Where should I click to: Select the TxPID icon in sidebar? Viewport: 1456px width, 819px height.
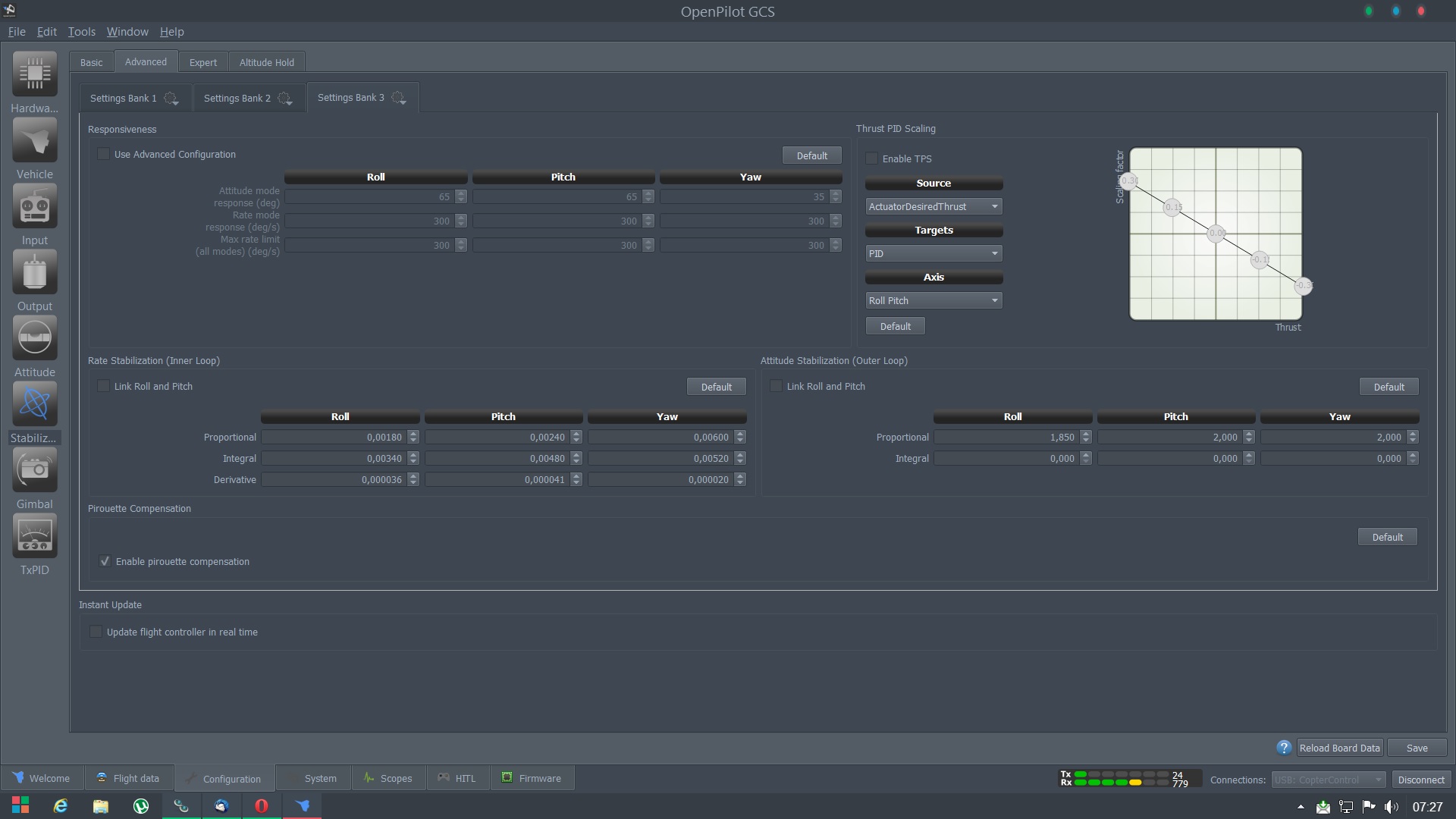point(35,536)
